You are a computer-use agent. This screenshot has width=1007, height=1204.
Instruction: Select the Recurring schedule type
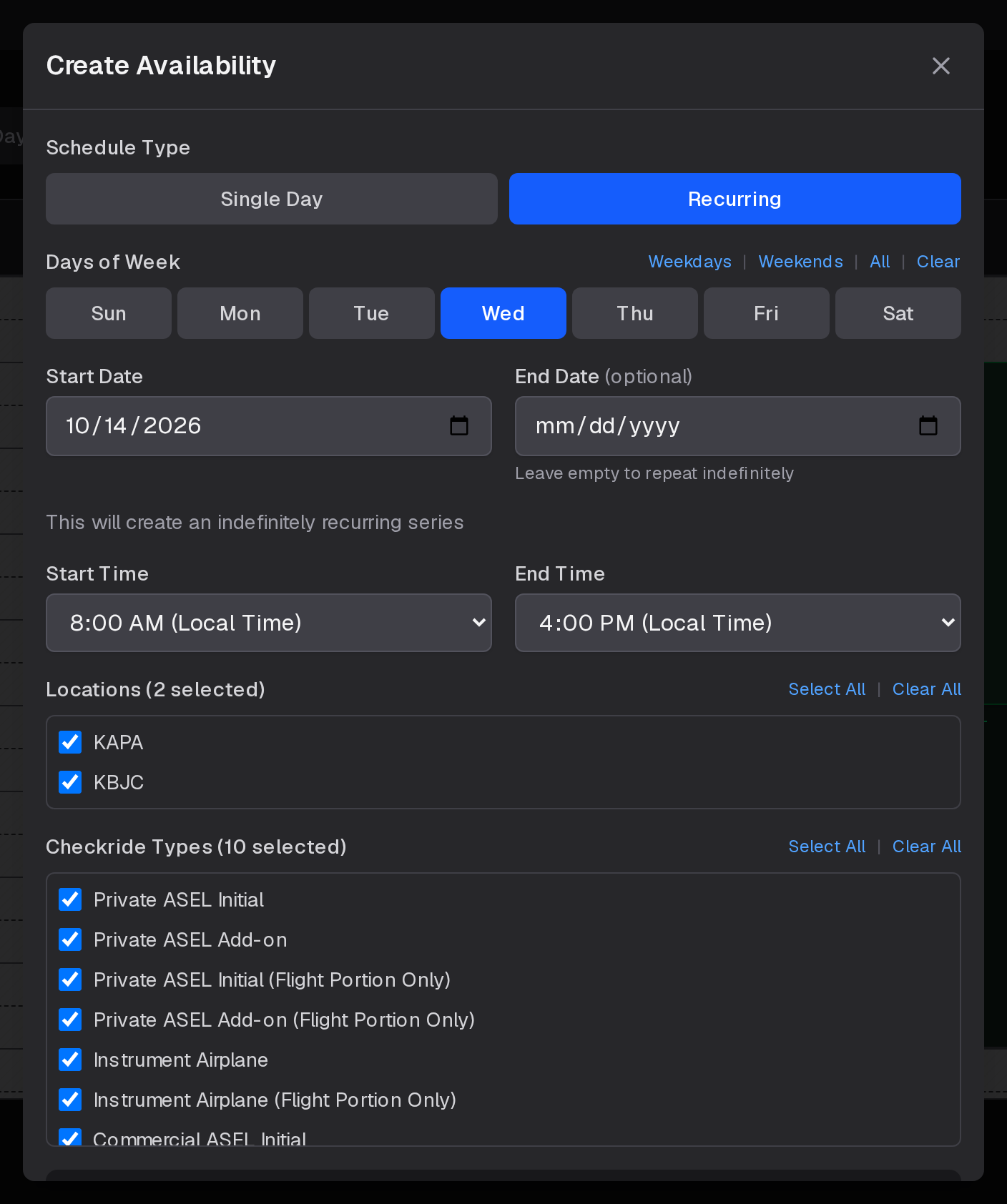tap(735, 199)
